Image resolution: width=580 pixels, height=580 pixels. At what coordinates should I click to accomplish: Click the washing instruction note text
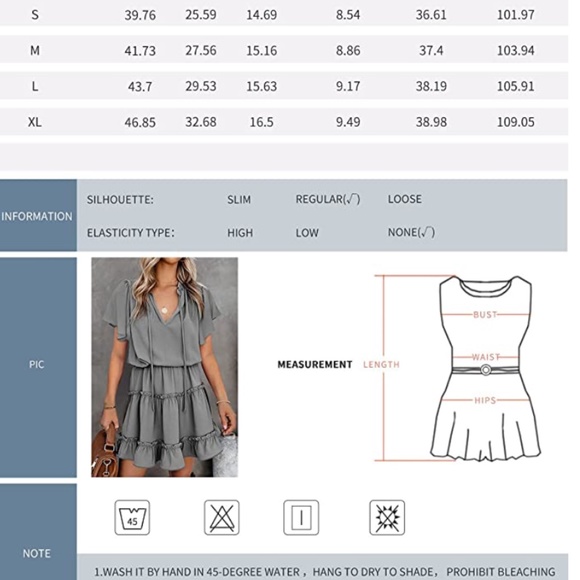[x=324, y=572]
